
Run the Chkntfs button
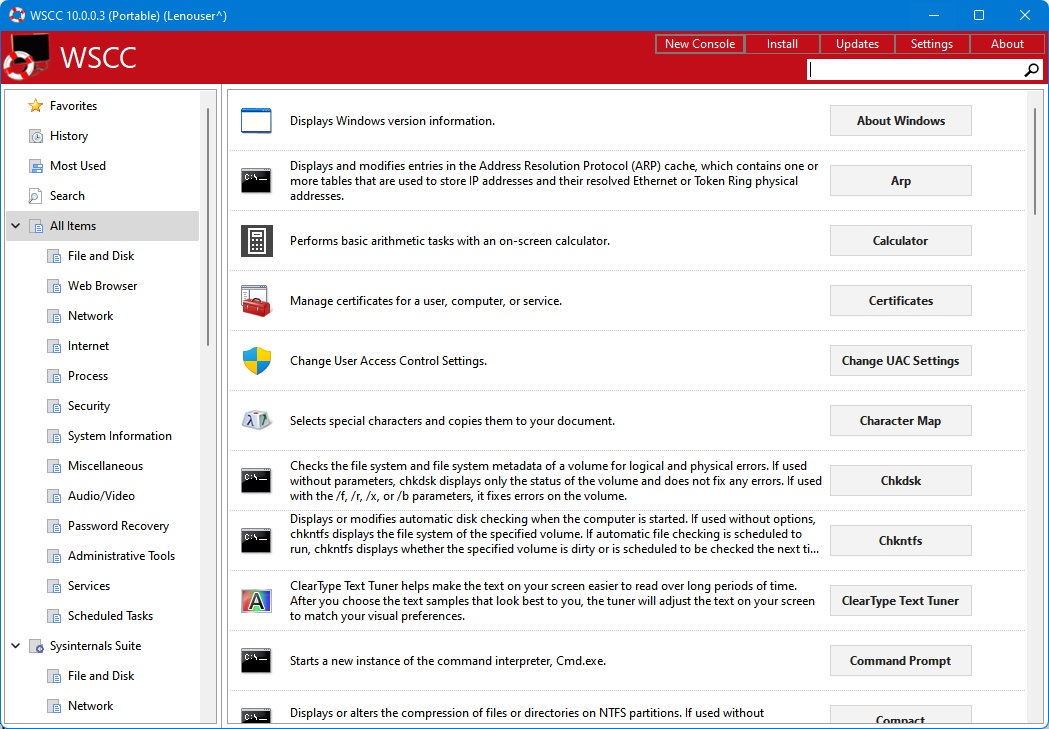click(x=900, y=540)
